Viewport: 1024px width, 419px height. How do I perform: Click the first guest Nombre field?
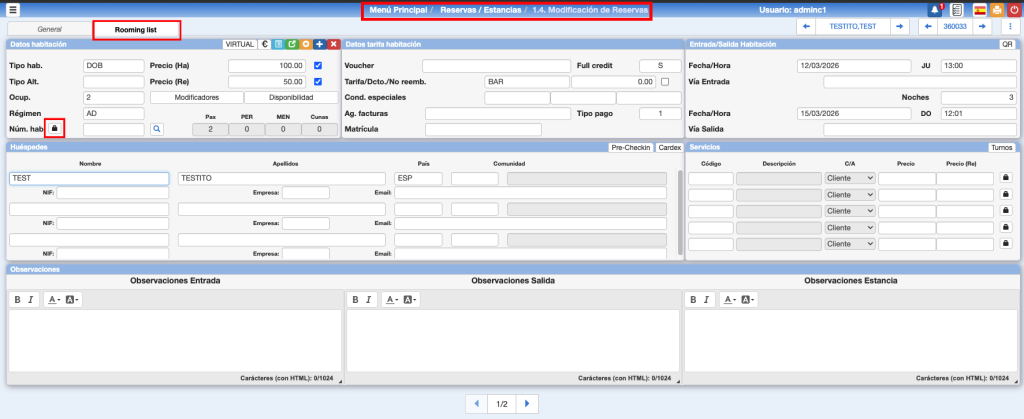tap(89, 178)
